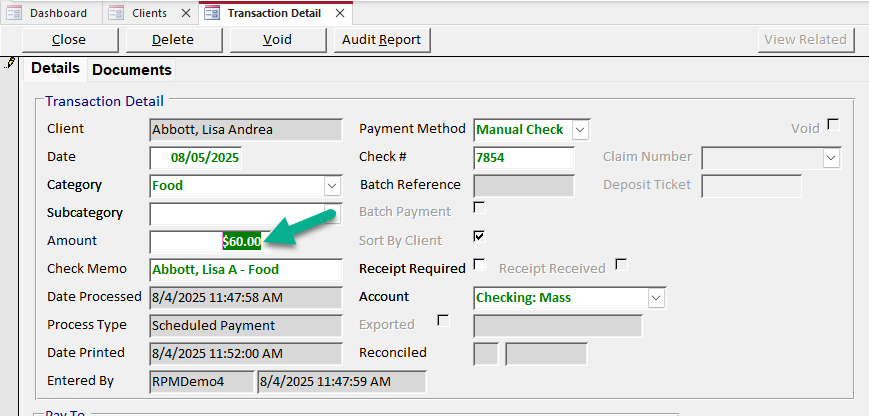Click the Audit Report button
This screenshot has width=869, height=416.
click(381, 40)
